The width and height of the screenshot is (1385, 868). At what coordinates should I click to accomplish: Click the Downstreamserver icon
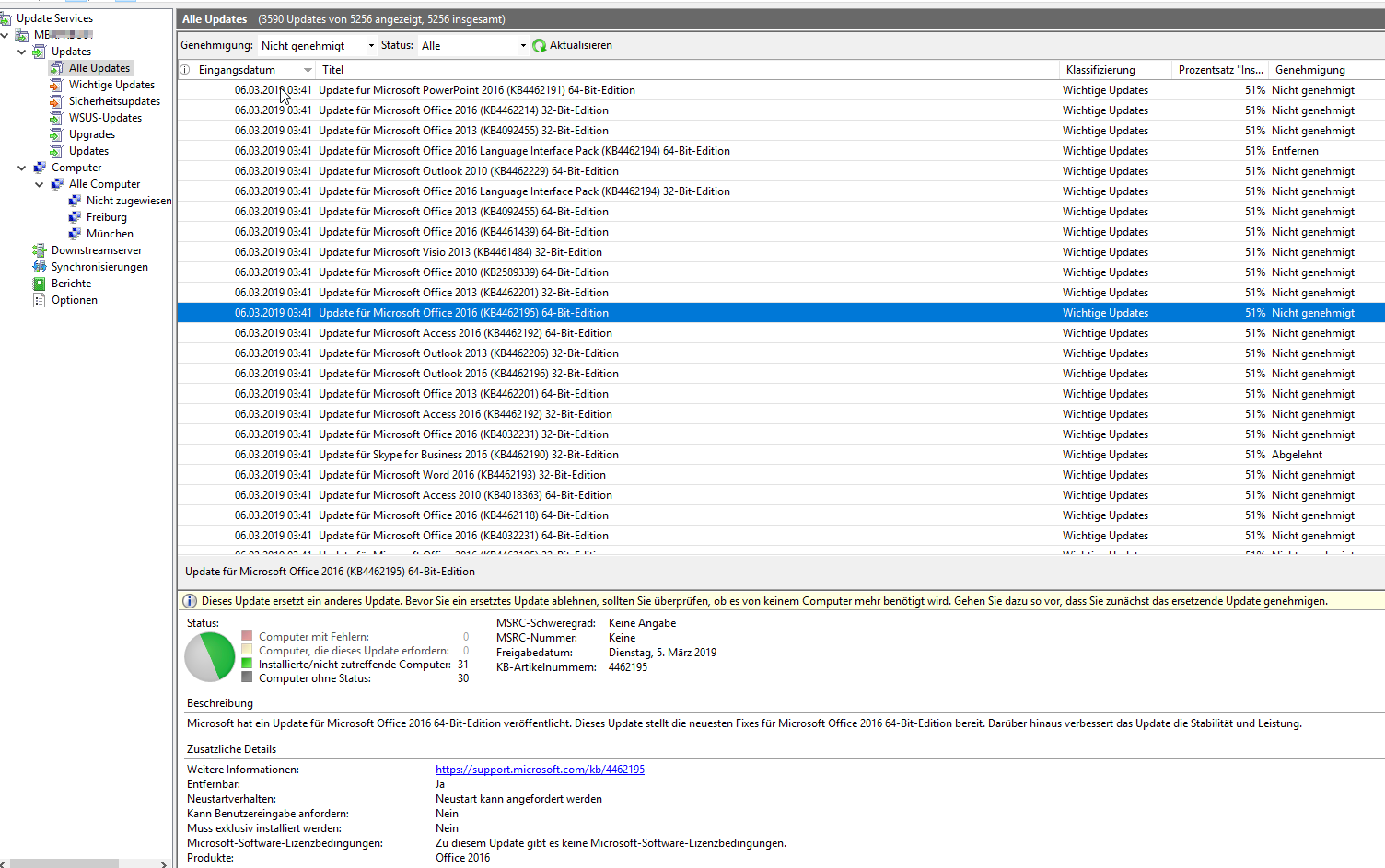pyautogui.click(x=40, y=250)
